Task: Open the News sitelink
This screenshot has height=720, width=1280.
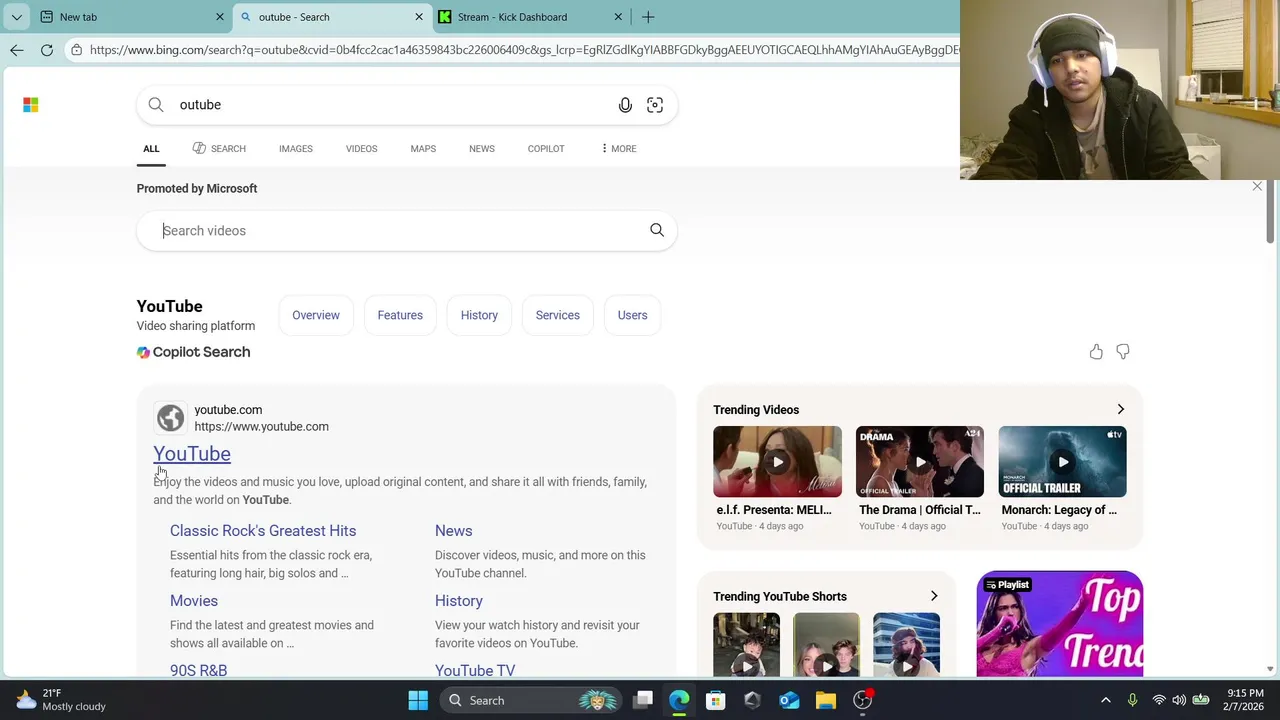Action: (x=453, y=531)
